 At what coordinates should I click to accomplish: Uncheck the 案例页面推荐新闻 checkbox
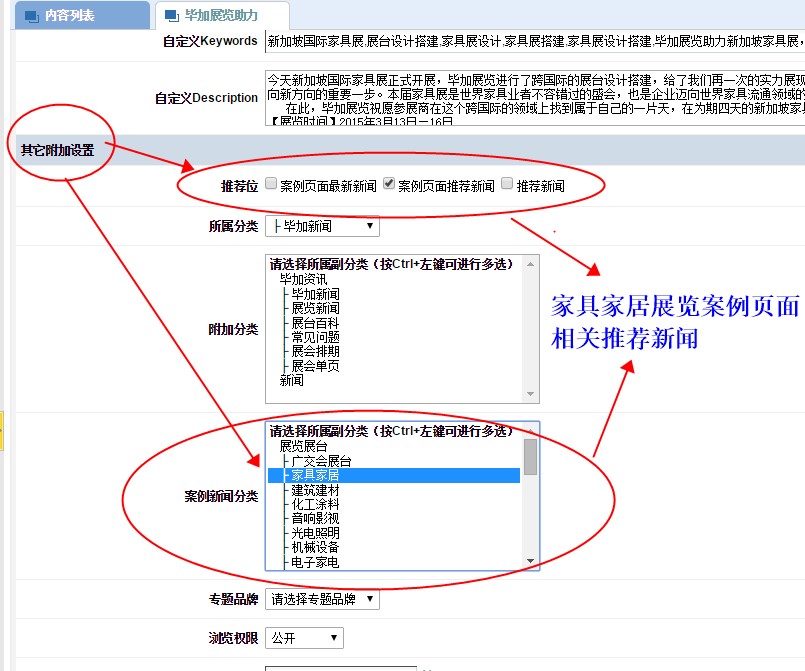tap(390, 185)
